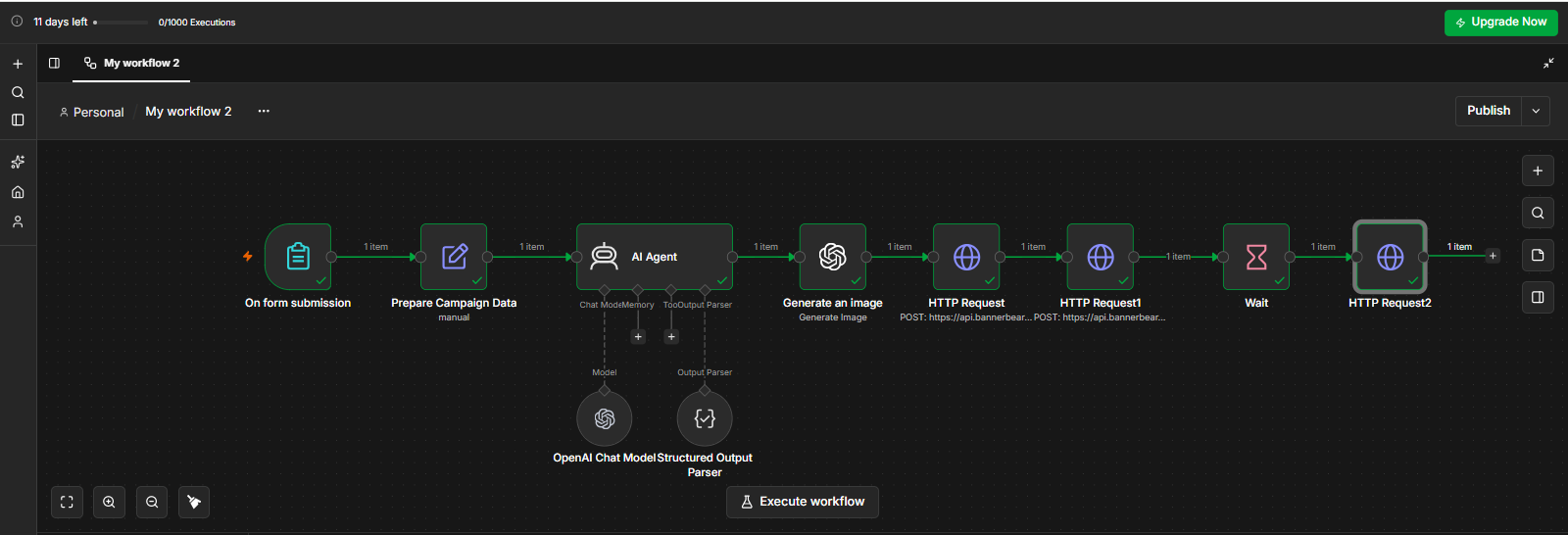This screenshot has width=1568, height=535.
Task: Zoom in on the workflow canvas
Action: click(x=109, y=502)
